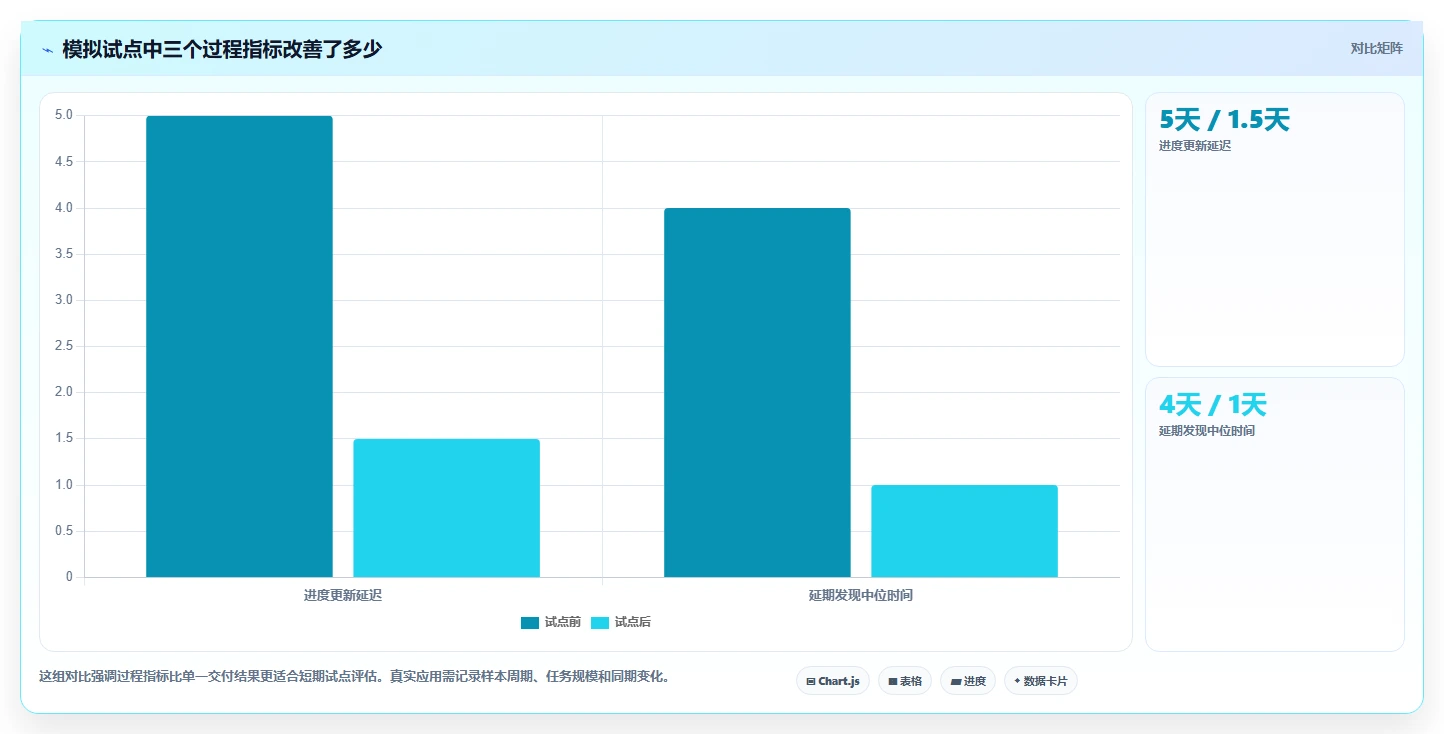The image size is (1444, 734).
Task: Toggle the 试点后 legend entry
Action: click(x=621, y=622)
